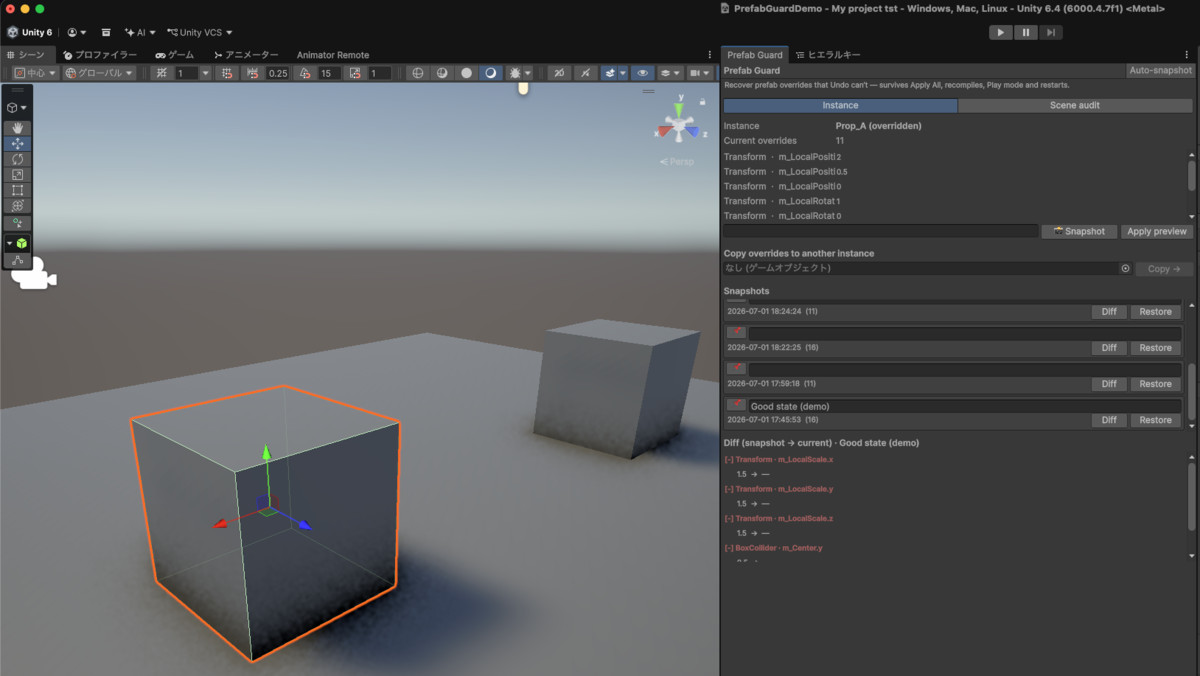
Task: Restore the Good state (demo) snapshot
Action: click(1155, 420)
